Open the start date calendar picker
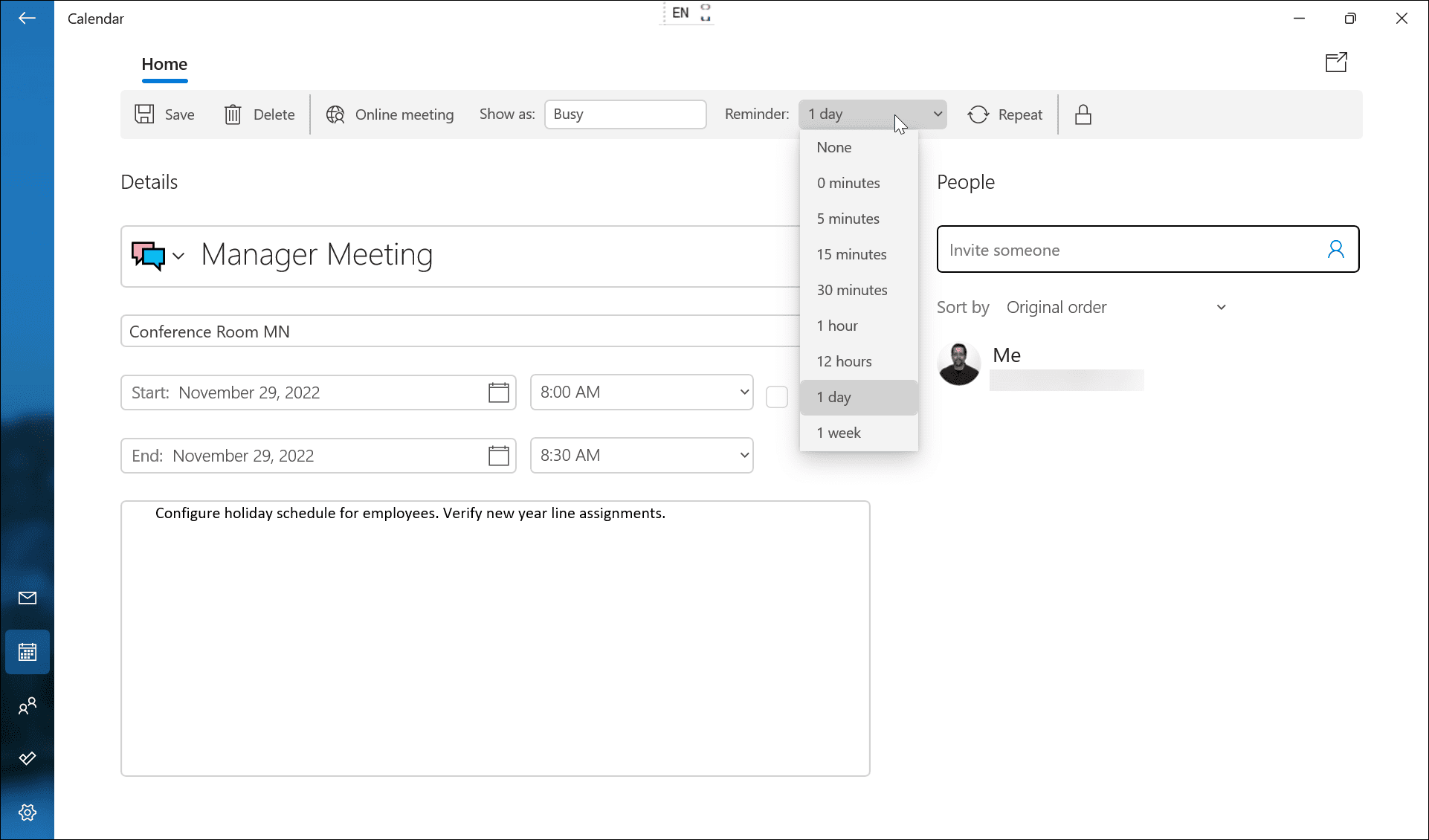Viewport: 1429px width, 840px height. [x=498, y=392]
